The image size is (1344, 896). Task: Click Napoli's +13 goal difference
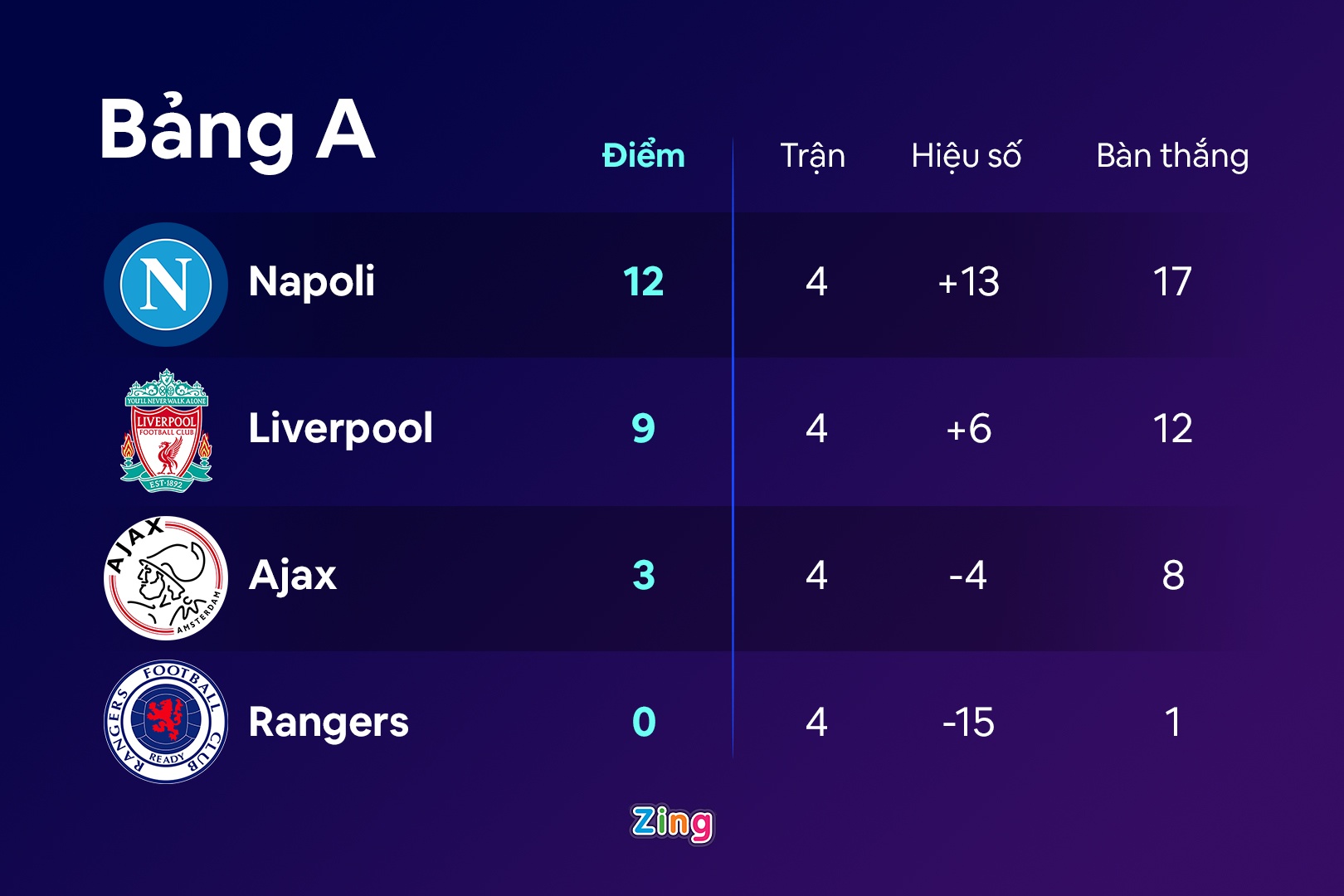tap(968, 282)
